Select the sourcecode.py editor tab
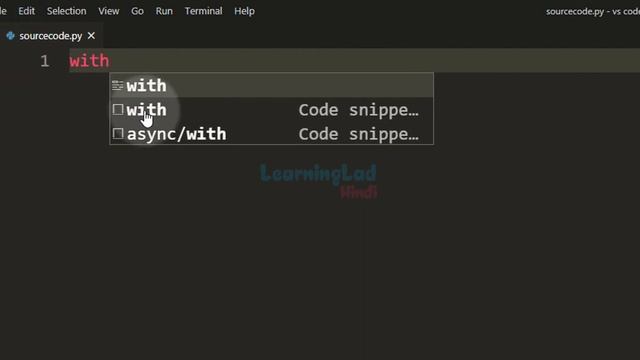The image size is (640, 360). coord(51,36)
